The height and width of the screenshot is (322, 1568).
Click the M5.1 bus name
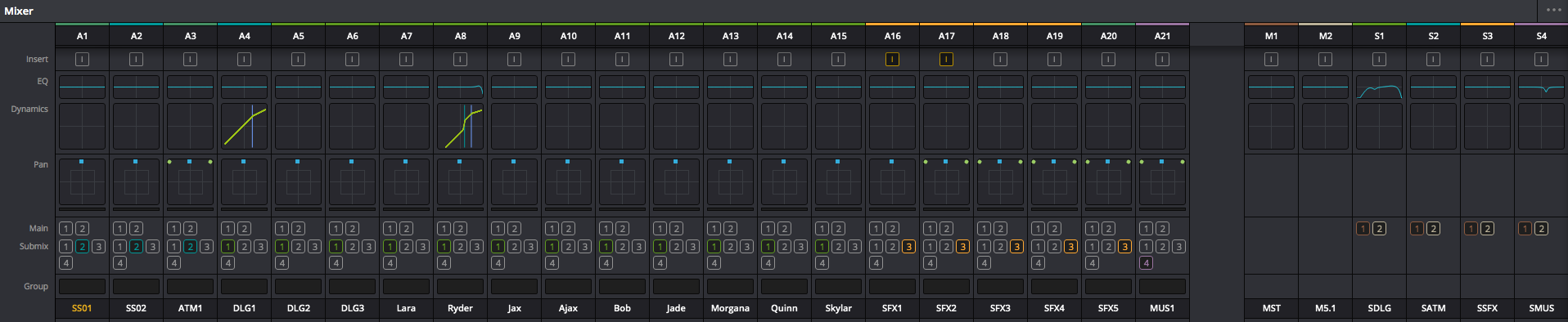tap(1325, 308)
